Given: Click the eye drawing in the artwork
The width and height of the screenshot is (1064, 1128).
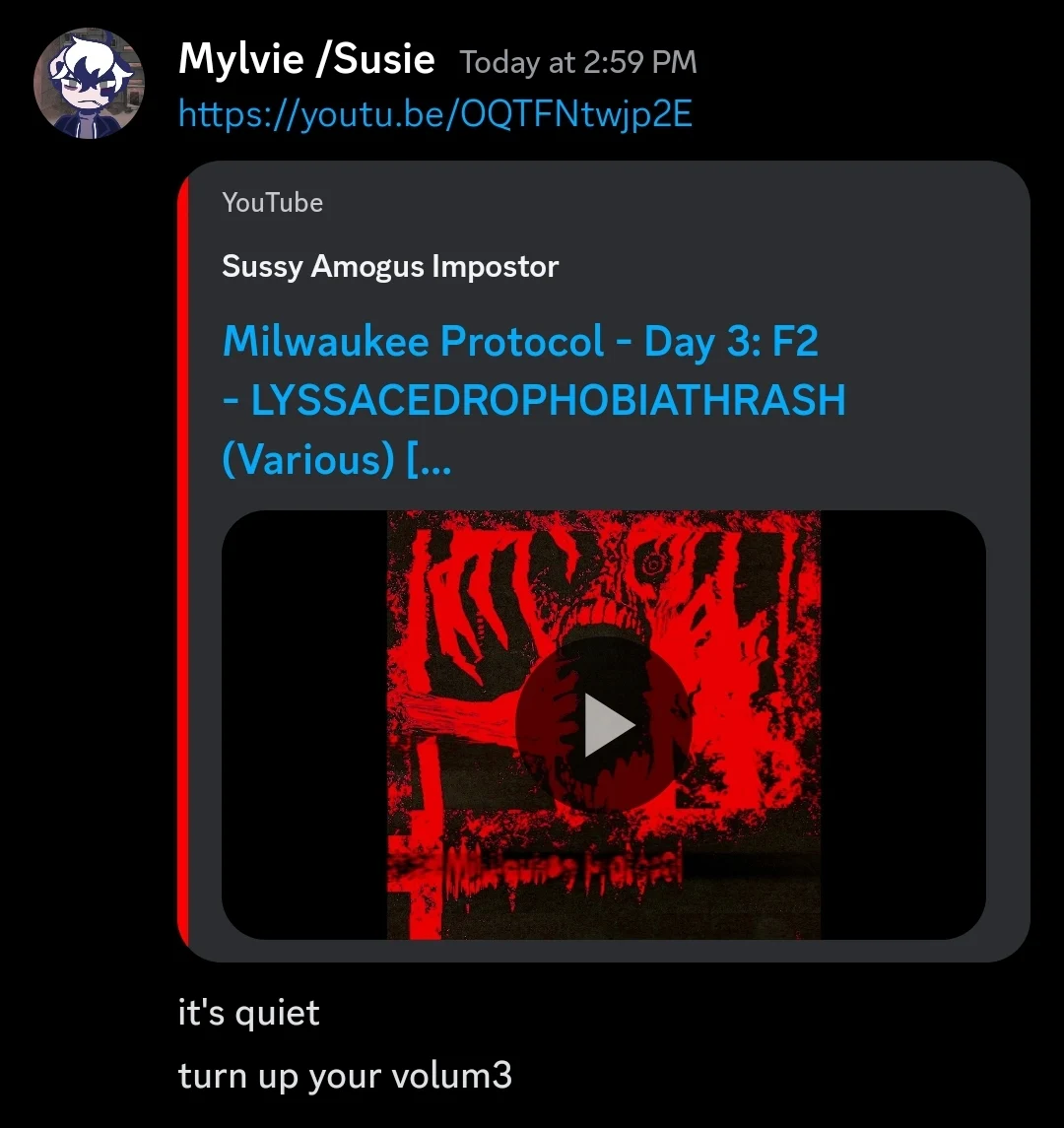Looking at the screenshot, I should (653, 564).
